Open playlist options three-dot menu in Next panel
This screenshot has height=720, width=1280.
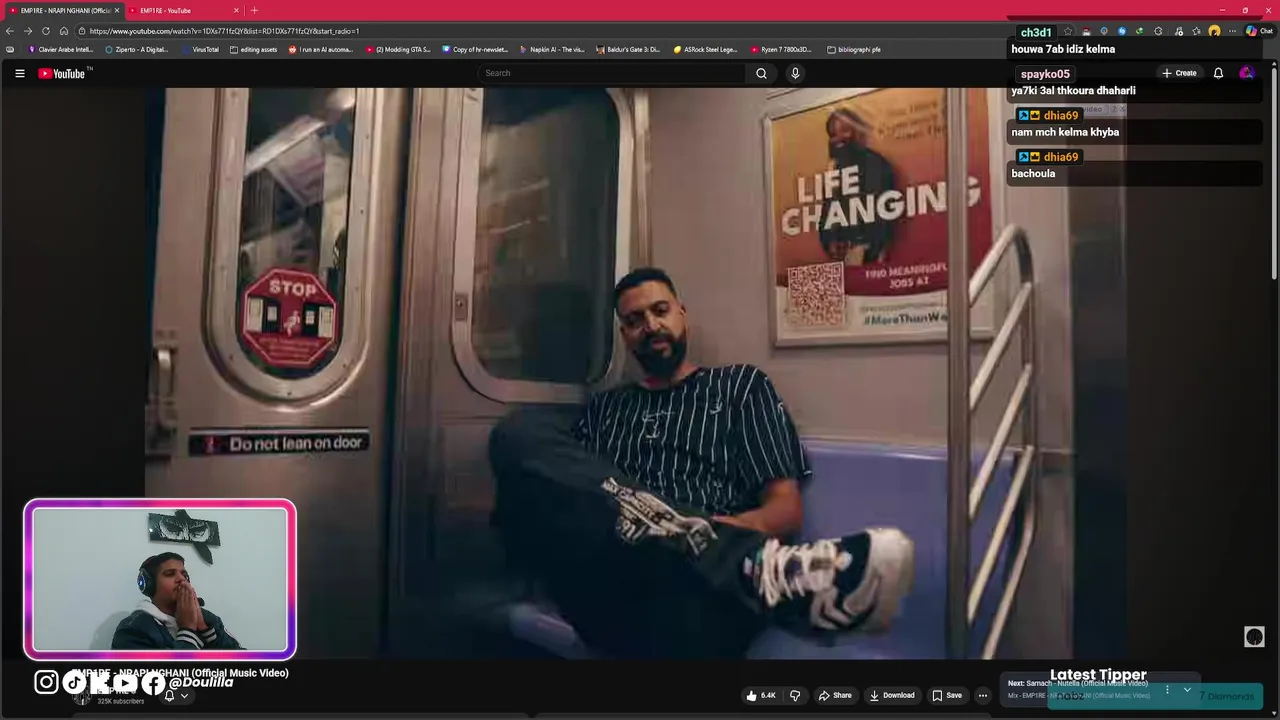tap(1166, 689)
